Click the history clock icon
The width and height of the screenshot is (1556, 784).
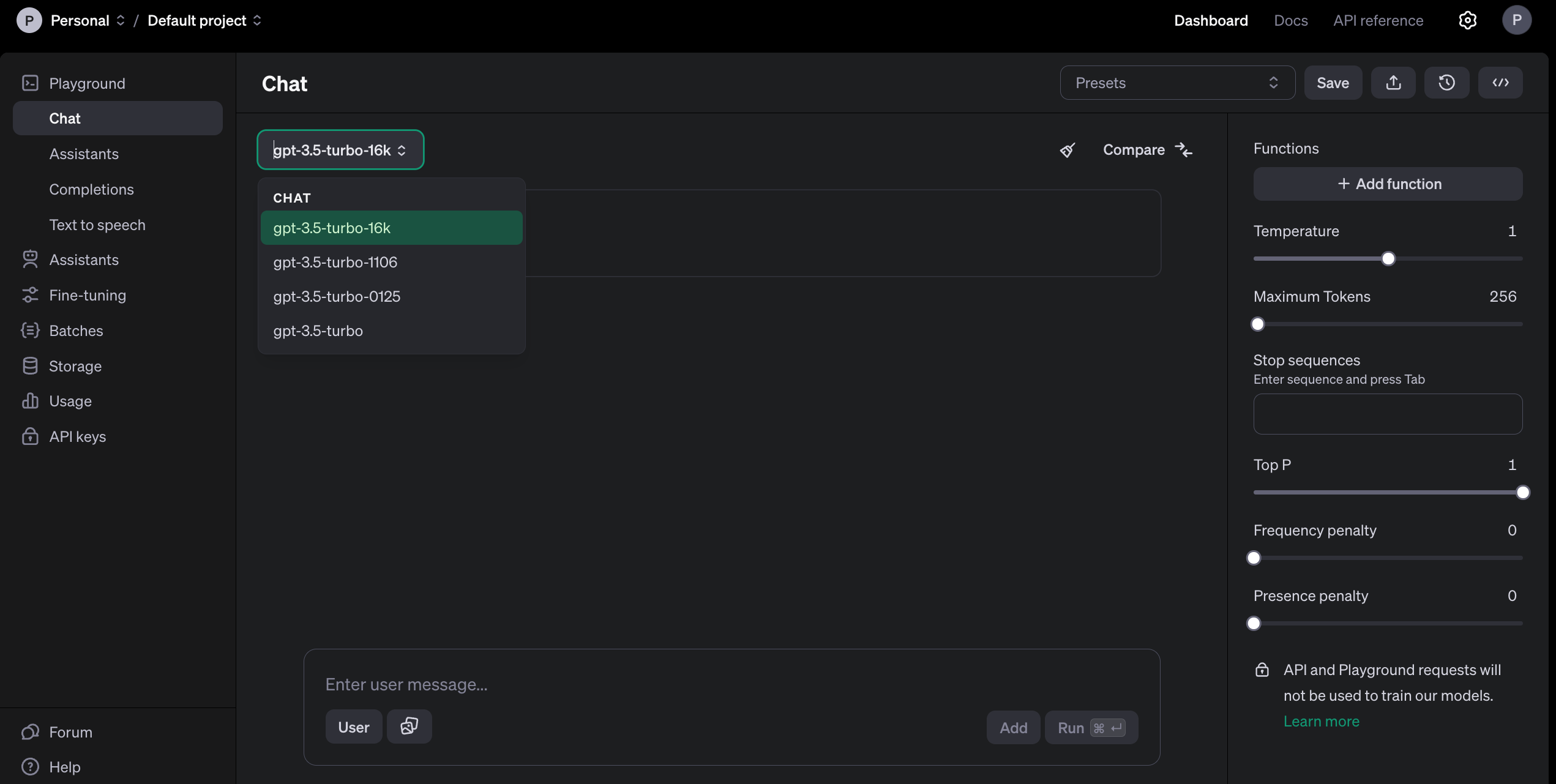(1446, 83)
